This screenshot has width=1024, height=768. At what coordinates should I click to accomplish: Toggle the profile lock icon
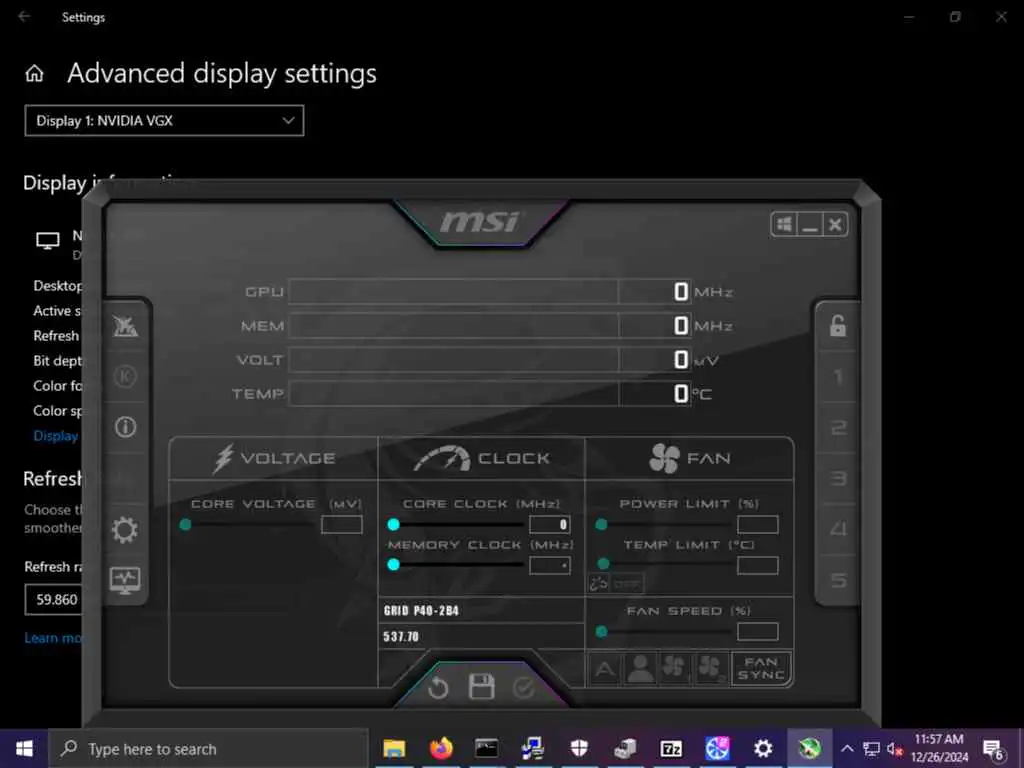click(x=838, y=325)
